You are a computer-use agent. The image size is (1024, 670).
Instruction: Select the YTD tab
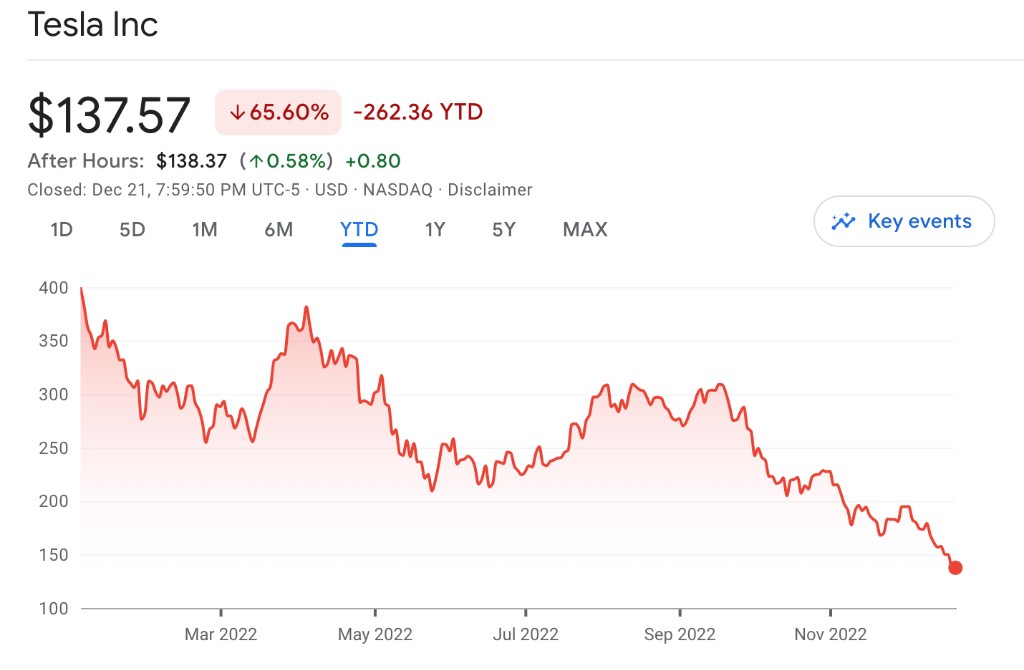pos(359,229)
